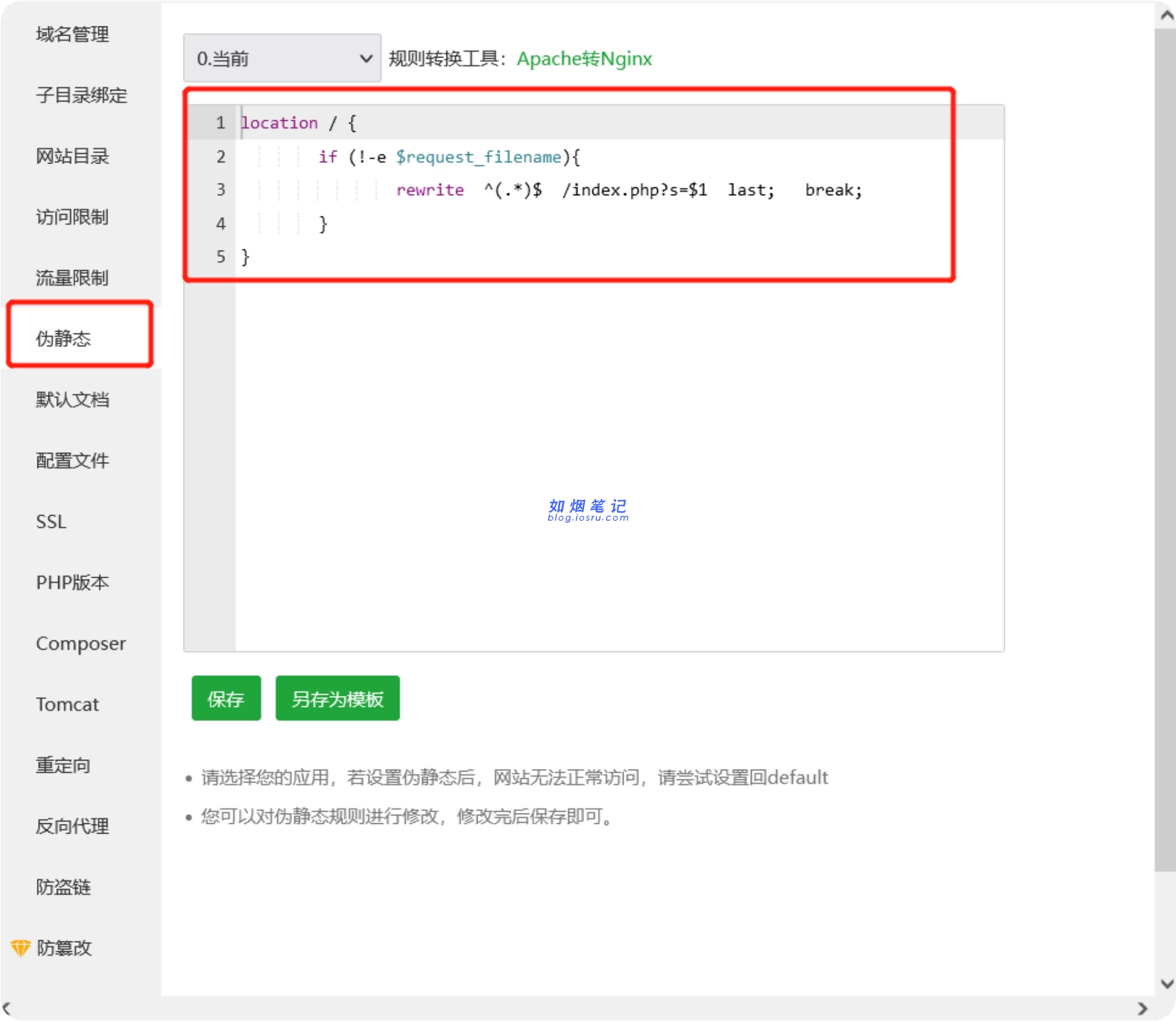Open 防盗链 tab

pos(63,887)
